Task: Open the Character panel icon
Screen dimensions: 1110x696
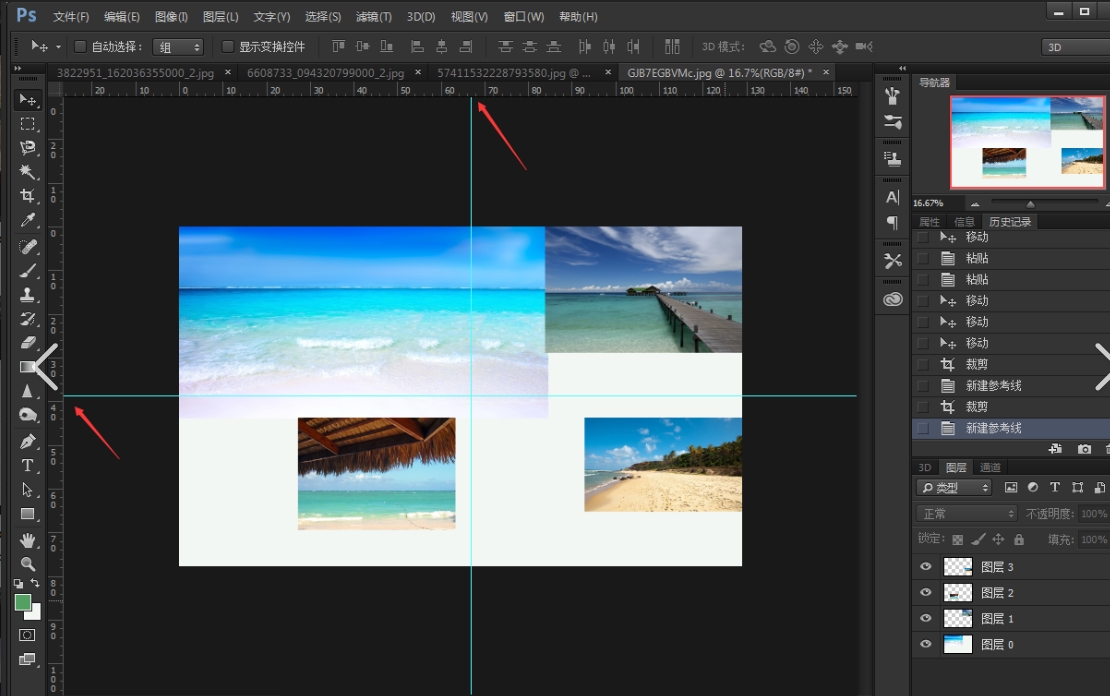Action: coord(893,197)
